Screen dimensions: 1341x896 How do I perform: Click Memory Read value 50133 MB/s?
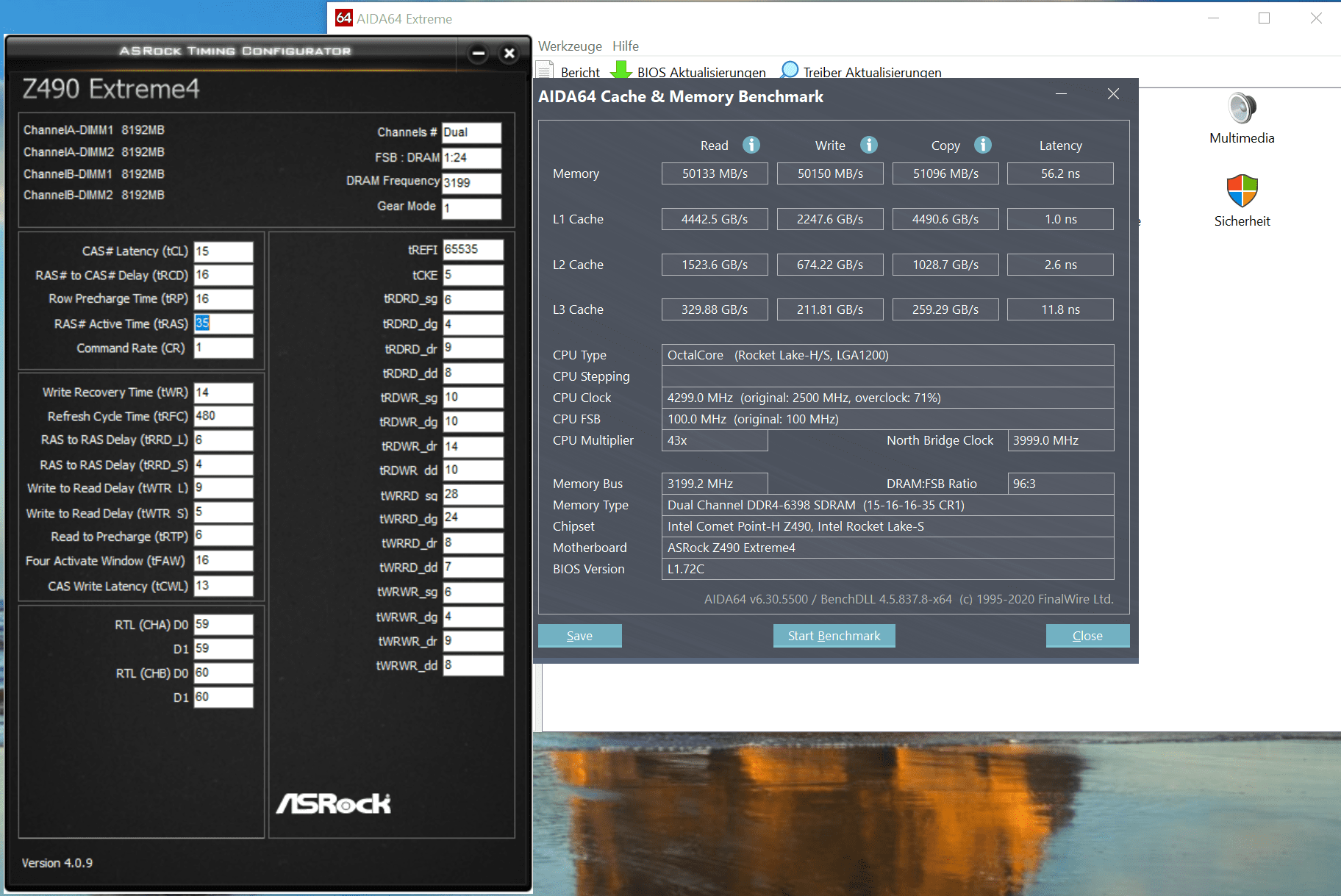[715, 173]
